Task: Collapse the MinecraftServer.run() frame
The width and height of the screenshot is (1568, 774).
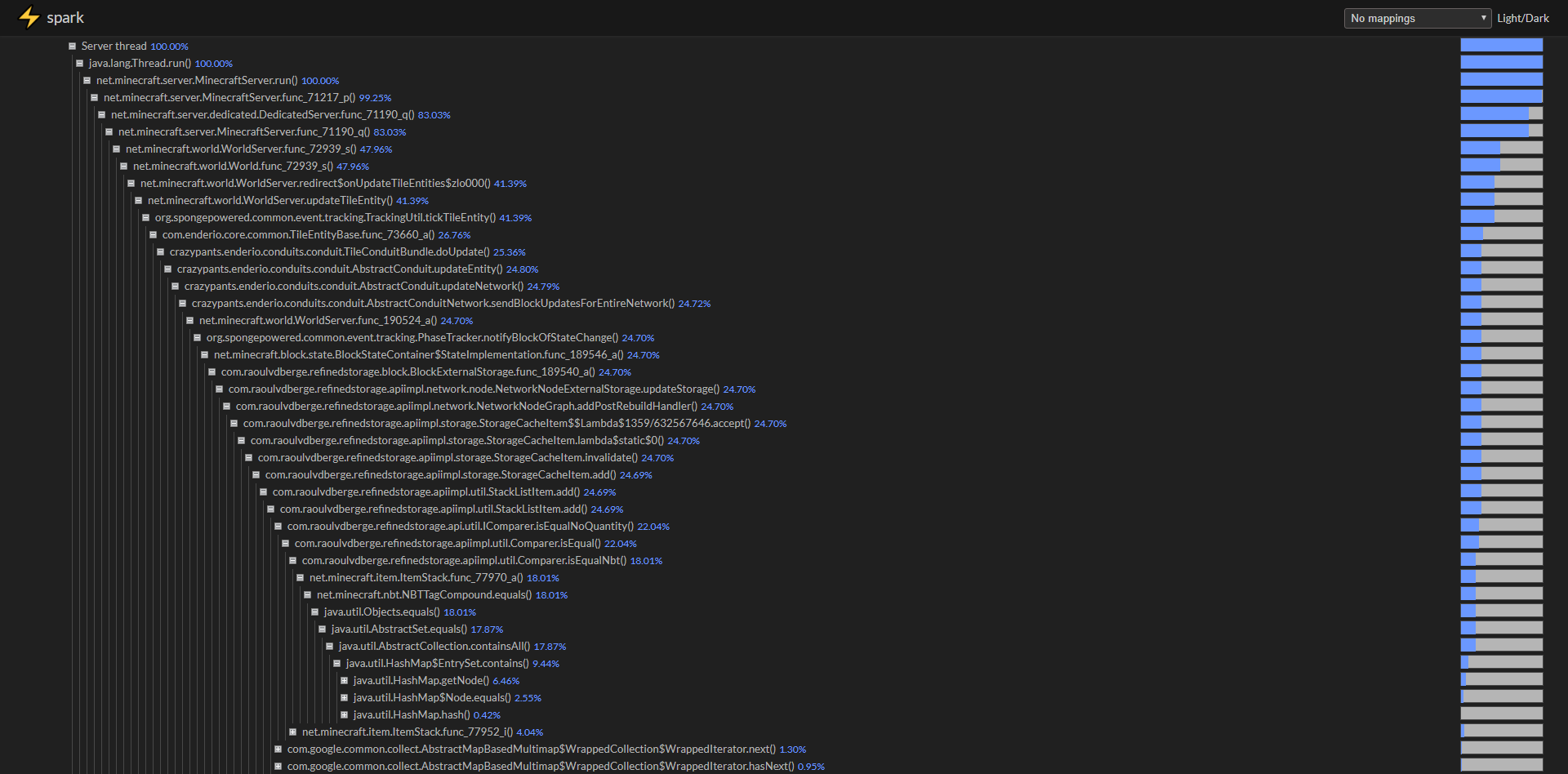Action: tap(87, 80)
